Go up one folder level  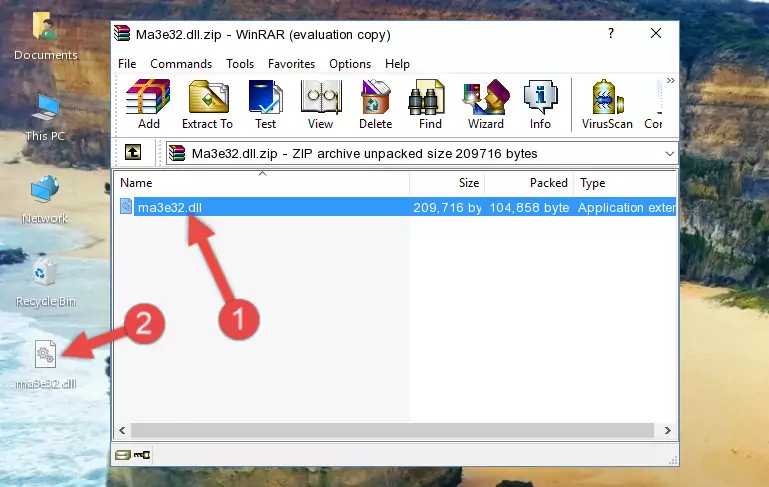click(x=133, y=153)
